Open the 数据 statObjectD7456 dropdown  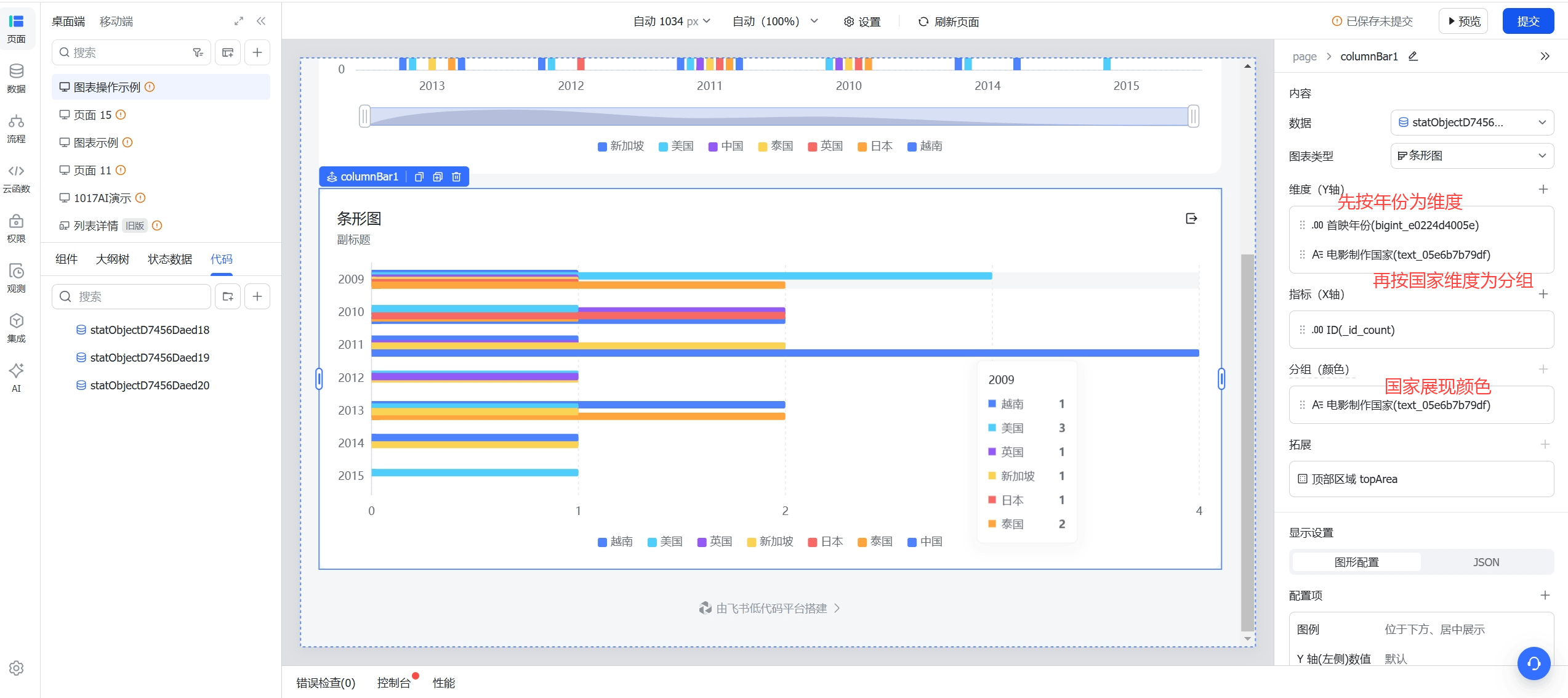[1472, 123]
